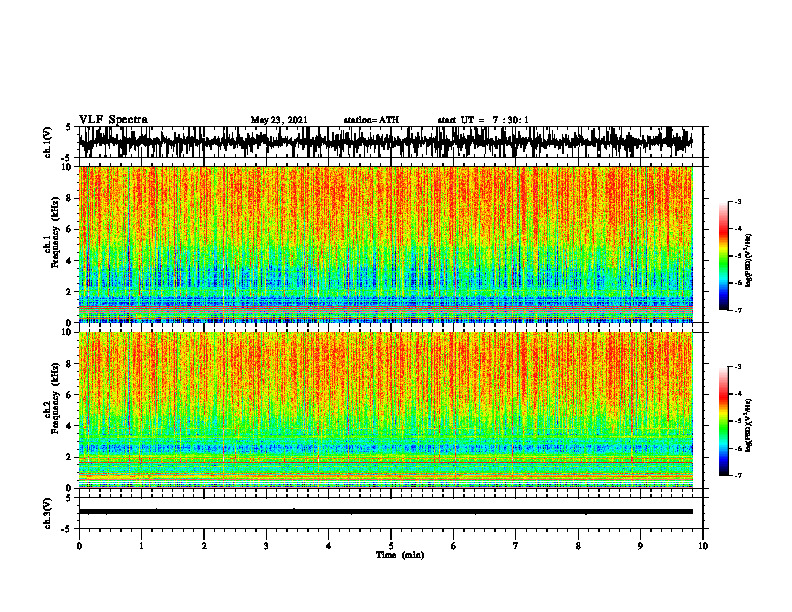Click the log(PSD) label beside ch.1 color scale
The image size is (792, 612).
749,261
